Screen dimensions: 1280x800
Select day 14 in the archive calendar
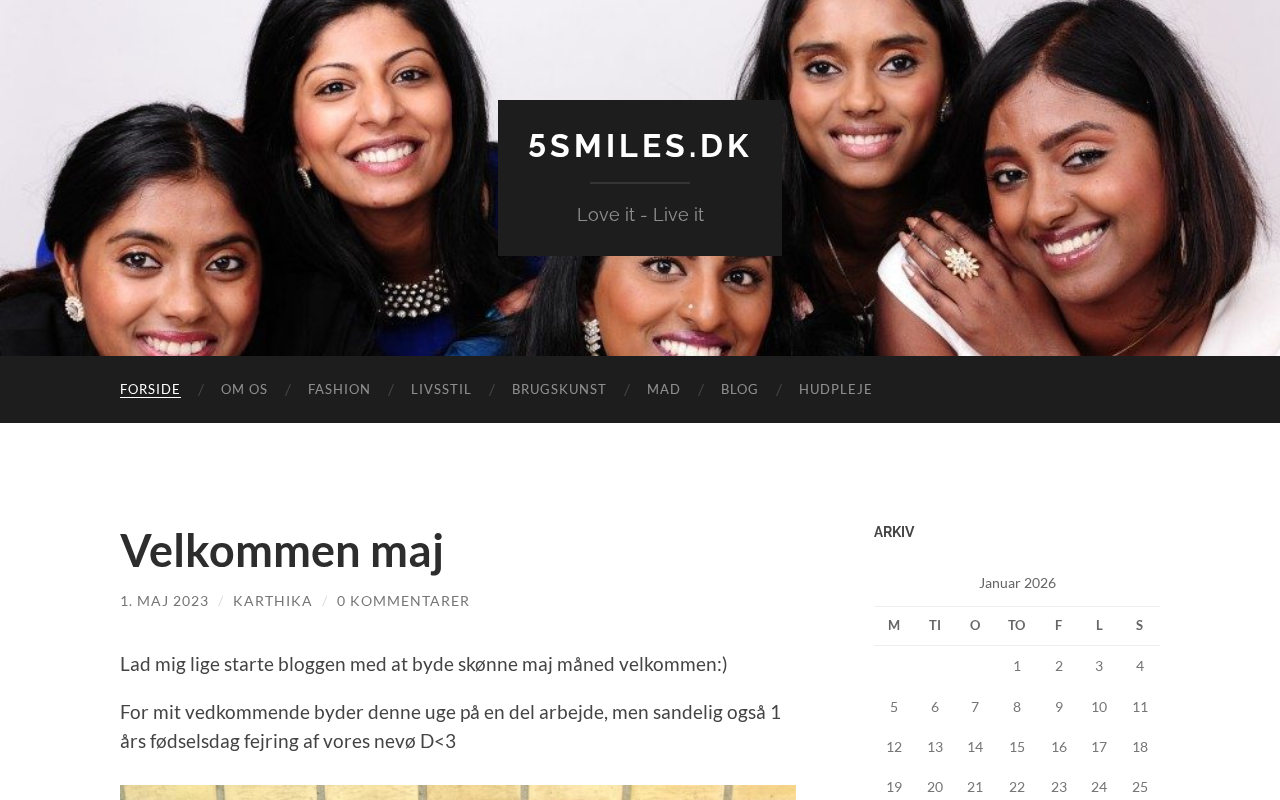(x=975, y=747)
